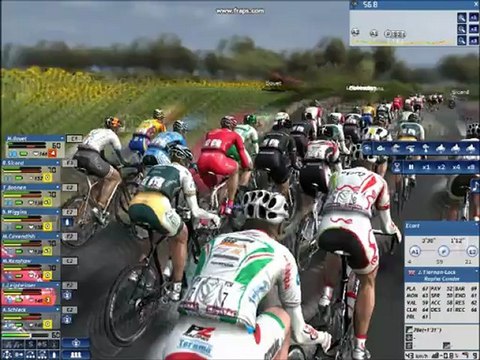Adjust M.Bouet's effort bar

click(x=27, y=145)
